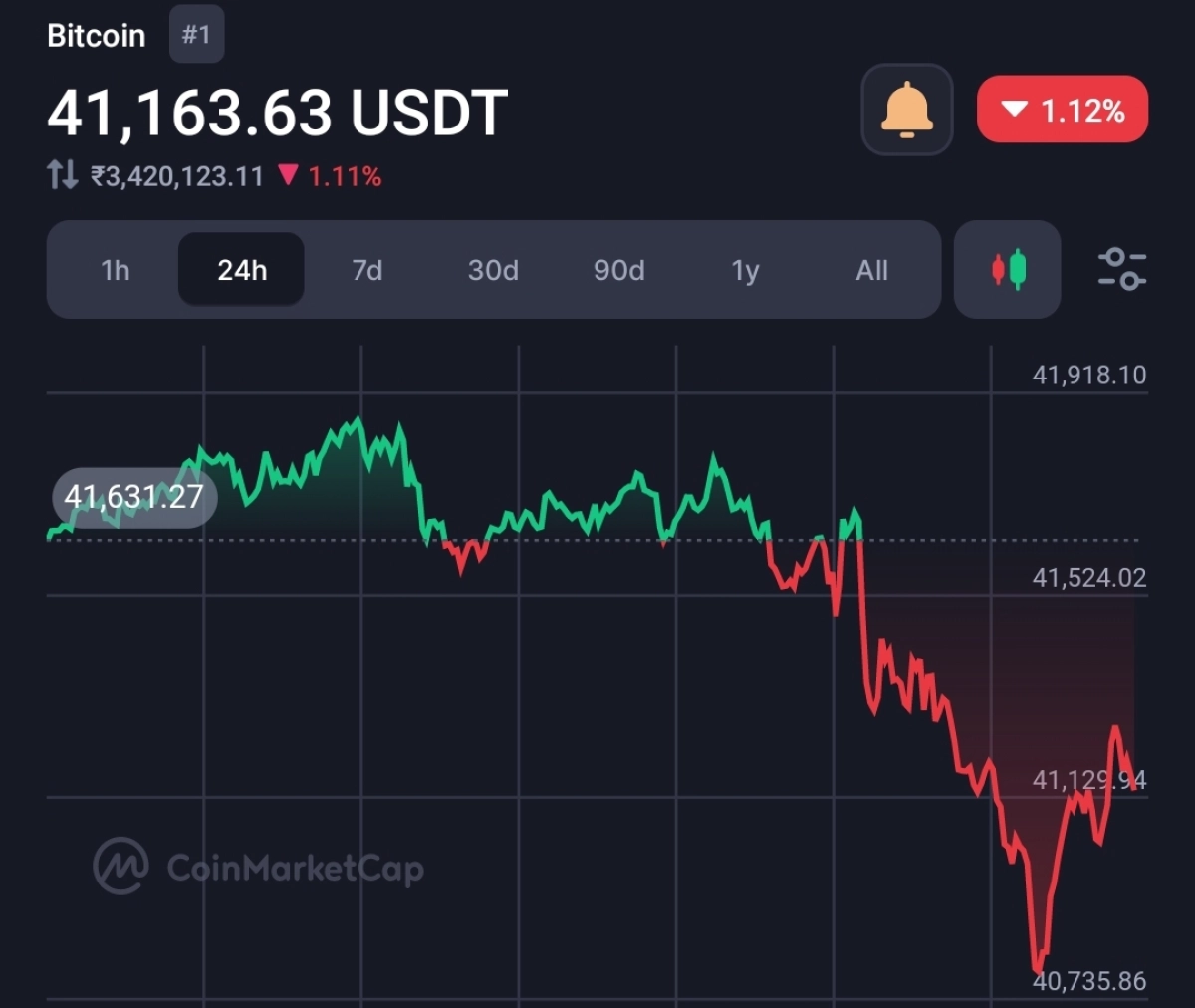Tap the 41,163.63 USDT price

point(277,113)
